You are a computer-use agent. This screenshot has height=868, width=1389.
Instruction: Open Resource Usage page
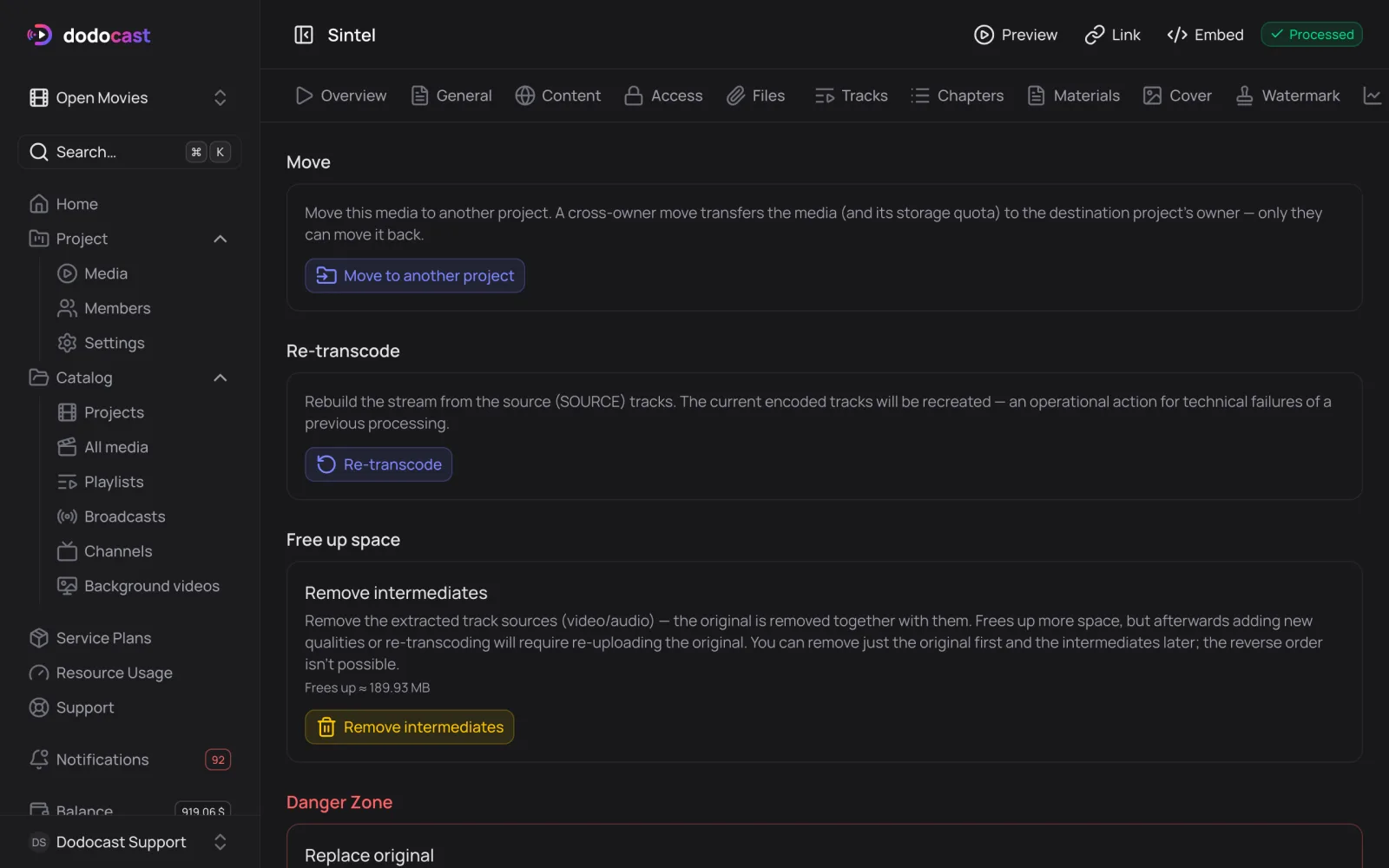click(129, 673)
